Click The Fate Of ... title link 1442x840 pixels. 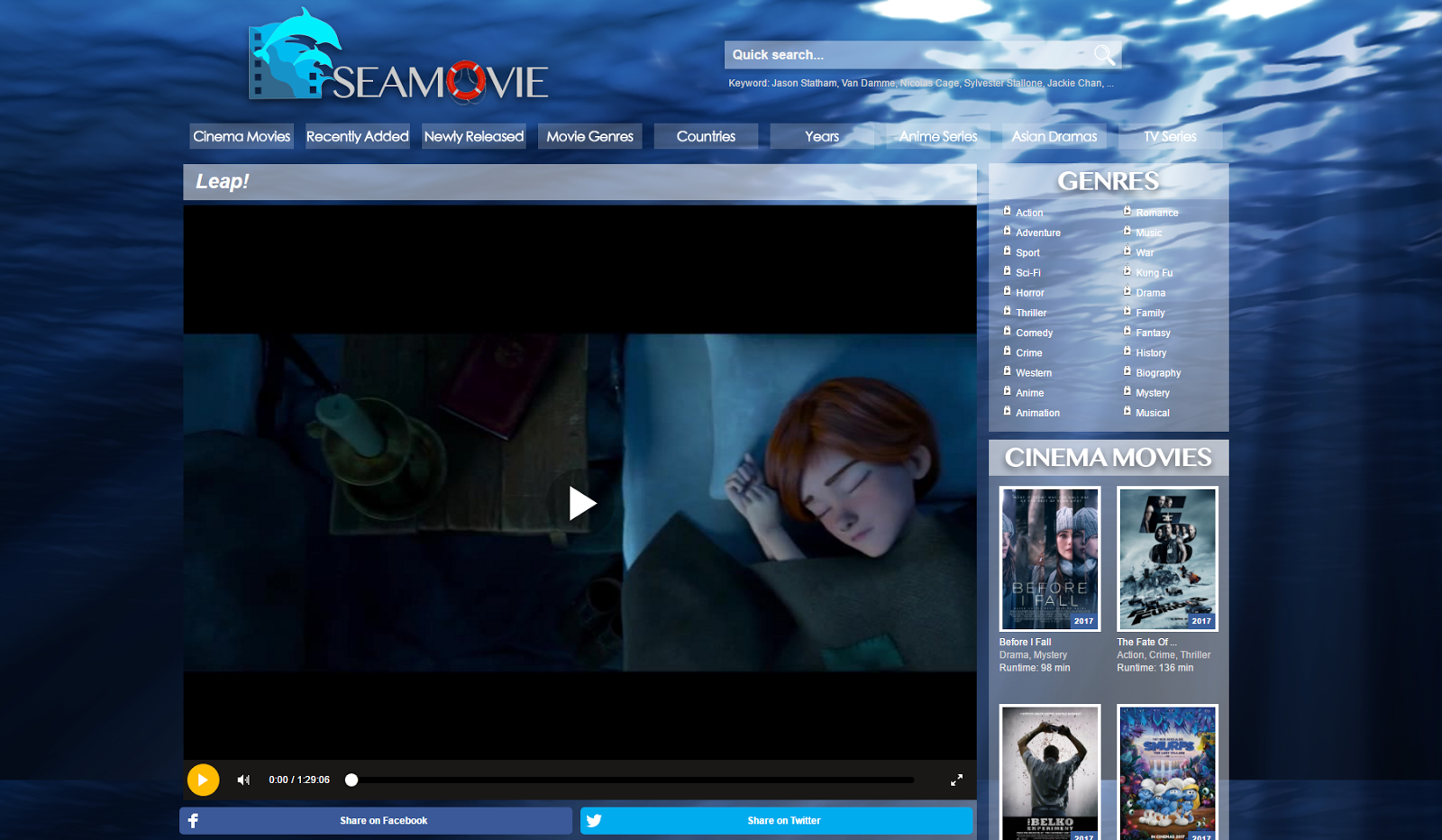1146,643
